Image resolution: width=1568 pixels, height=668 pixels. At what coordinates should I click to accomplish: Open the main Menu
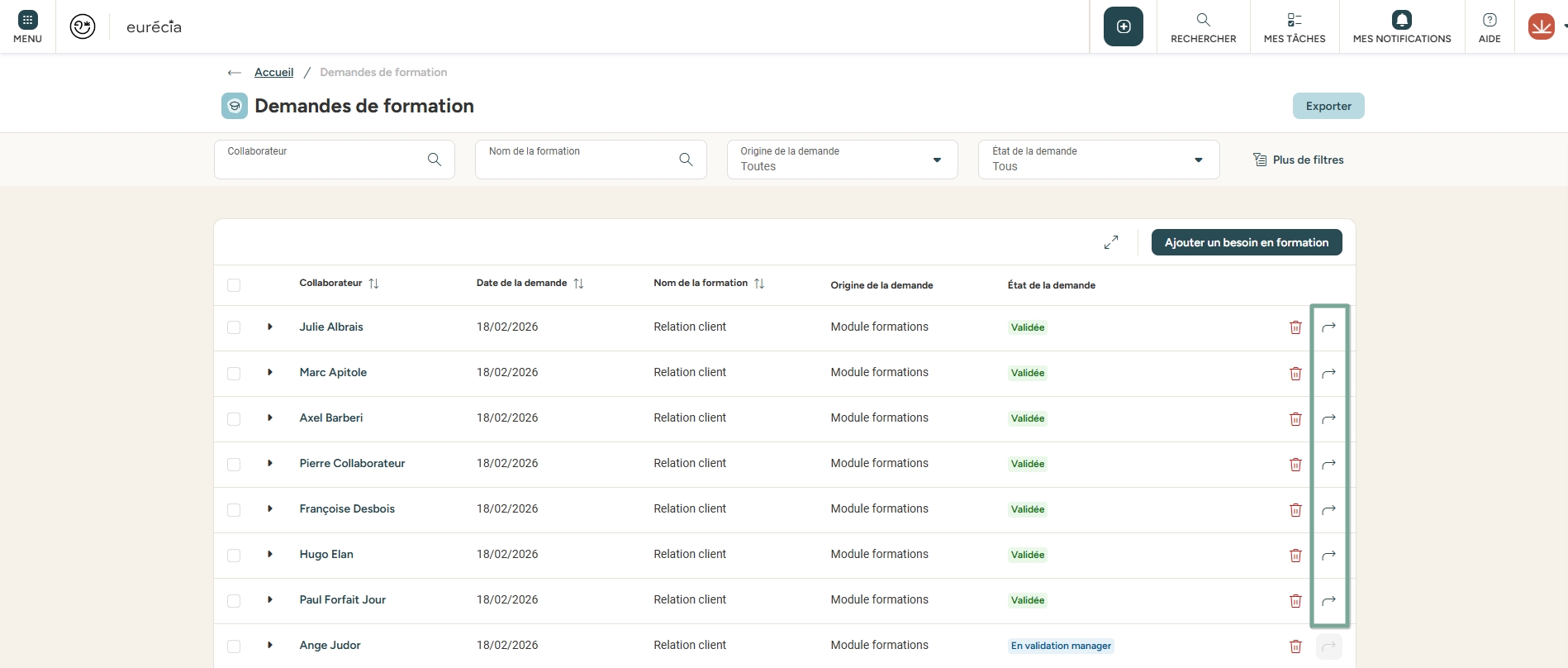[27, 26]
